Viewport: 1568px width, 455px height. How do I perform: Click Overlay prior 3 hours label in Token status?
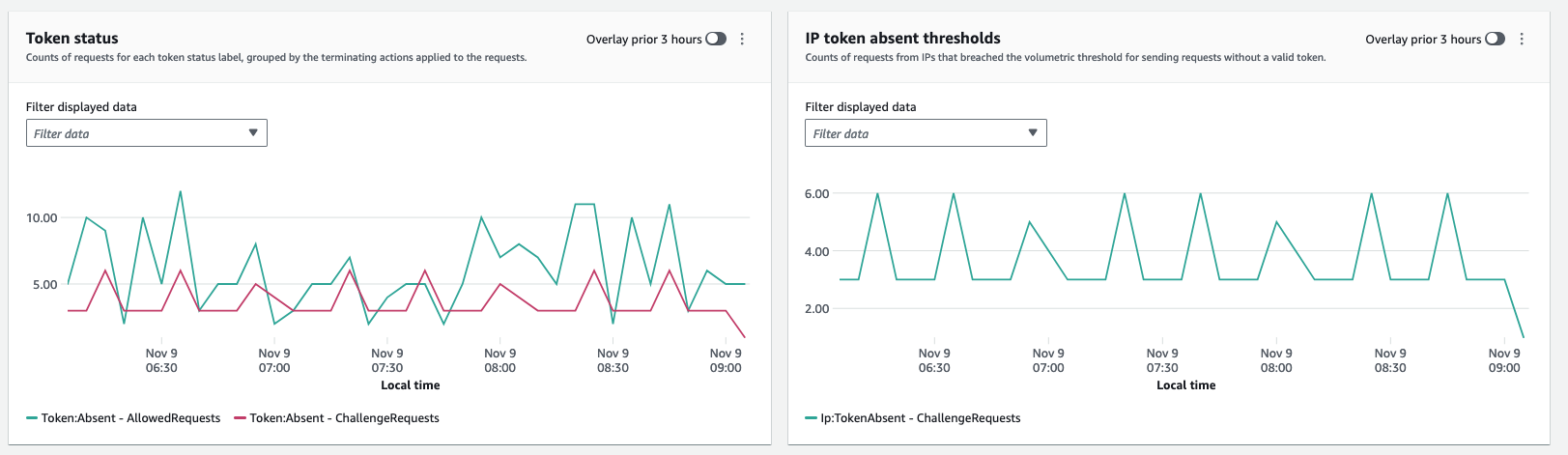(643, 40)
